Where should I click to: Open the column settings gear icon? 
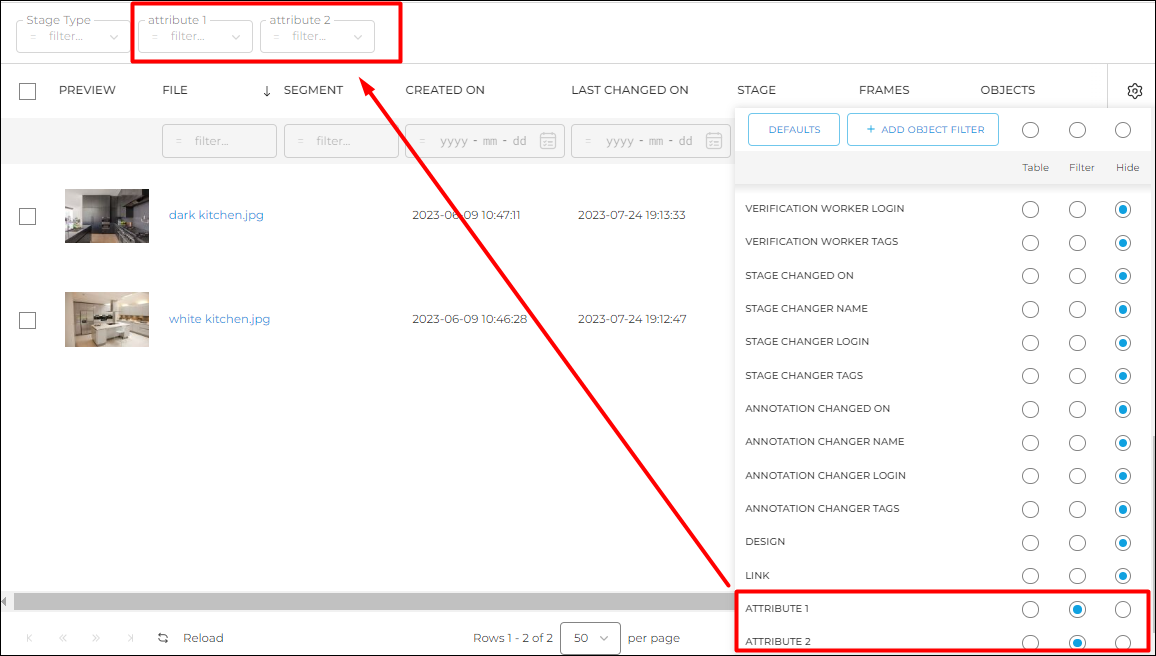(1134, 91)
